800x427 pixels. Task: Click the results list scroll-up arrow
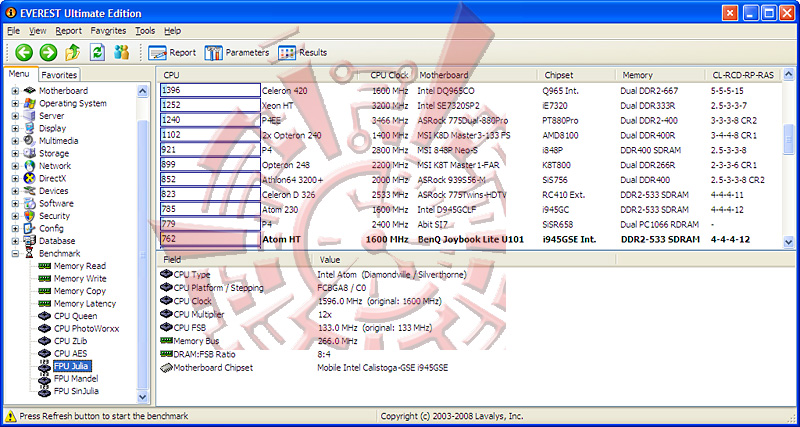click(x=788, y=76)
